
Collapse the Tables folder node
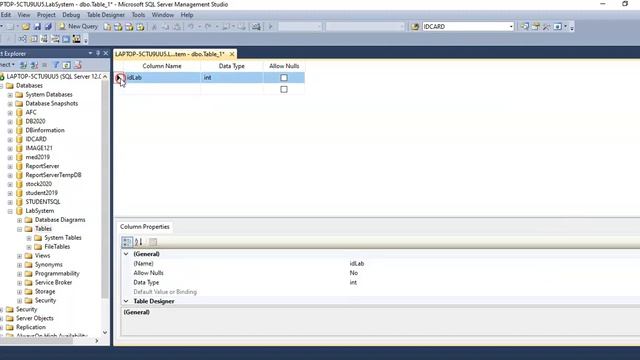click(x=20, y=229)
